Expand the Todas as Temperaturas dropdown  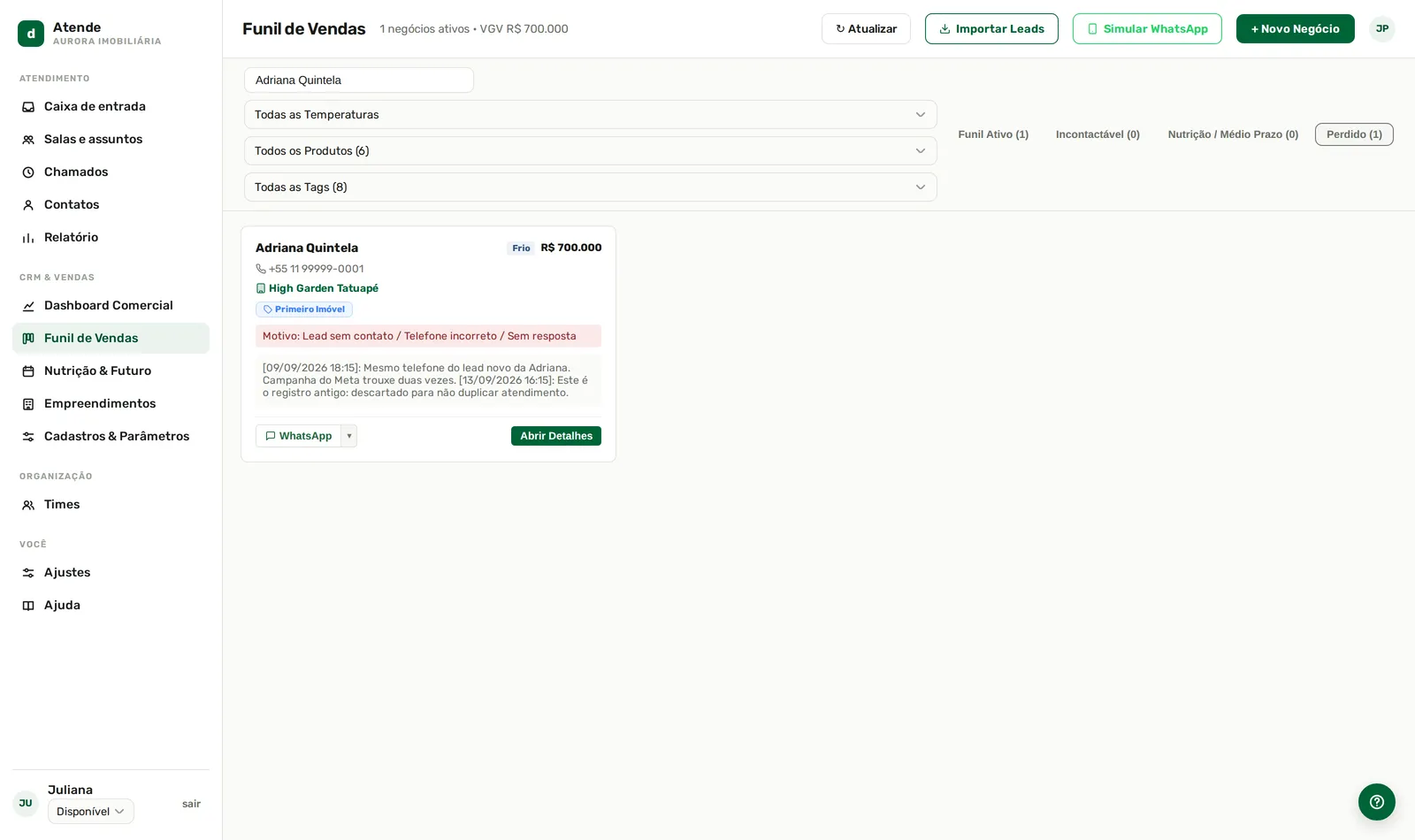(x=591, y=115)
